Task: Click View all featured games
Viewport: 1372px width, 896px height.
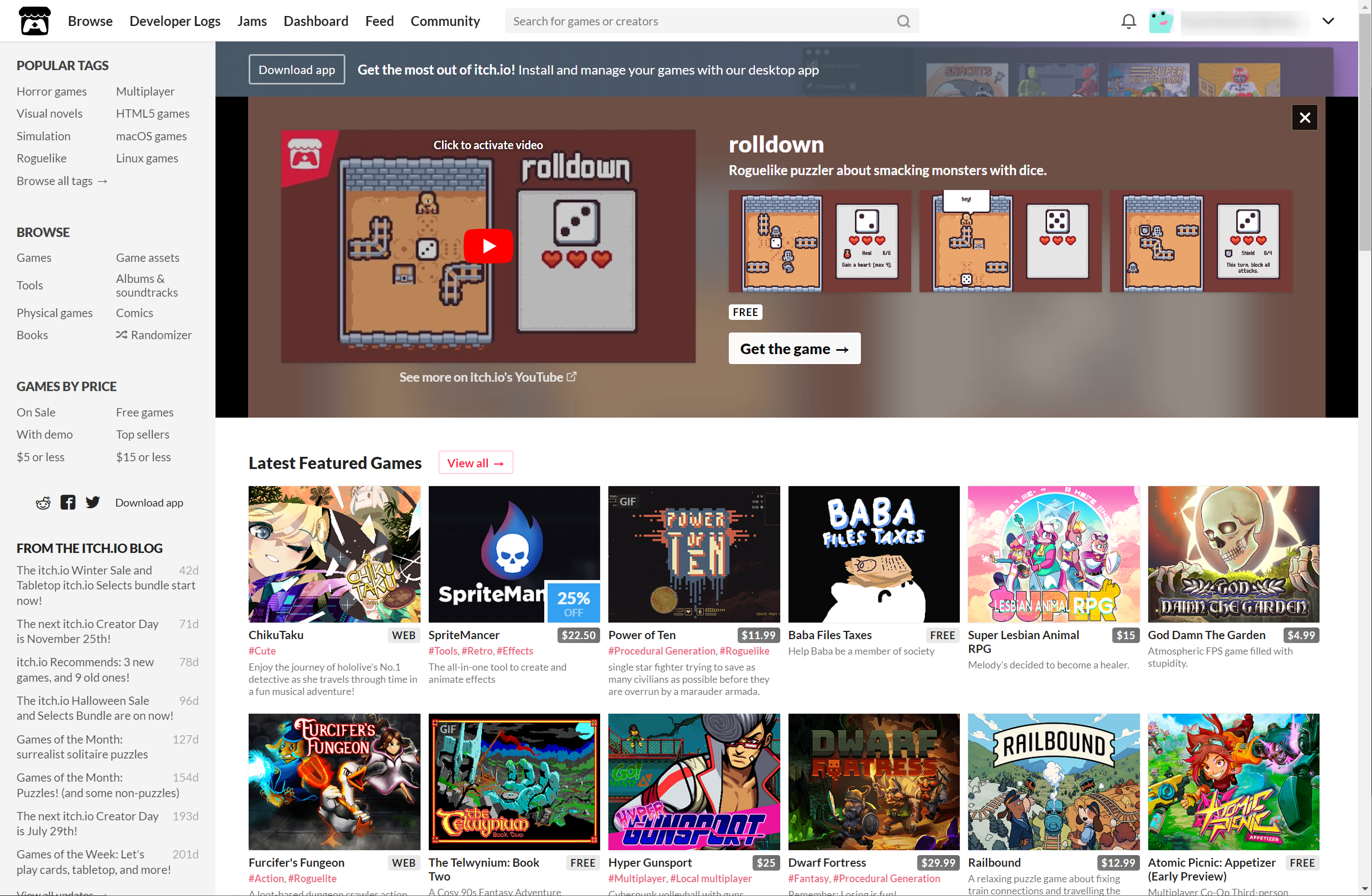Action: click(475, 463)
